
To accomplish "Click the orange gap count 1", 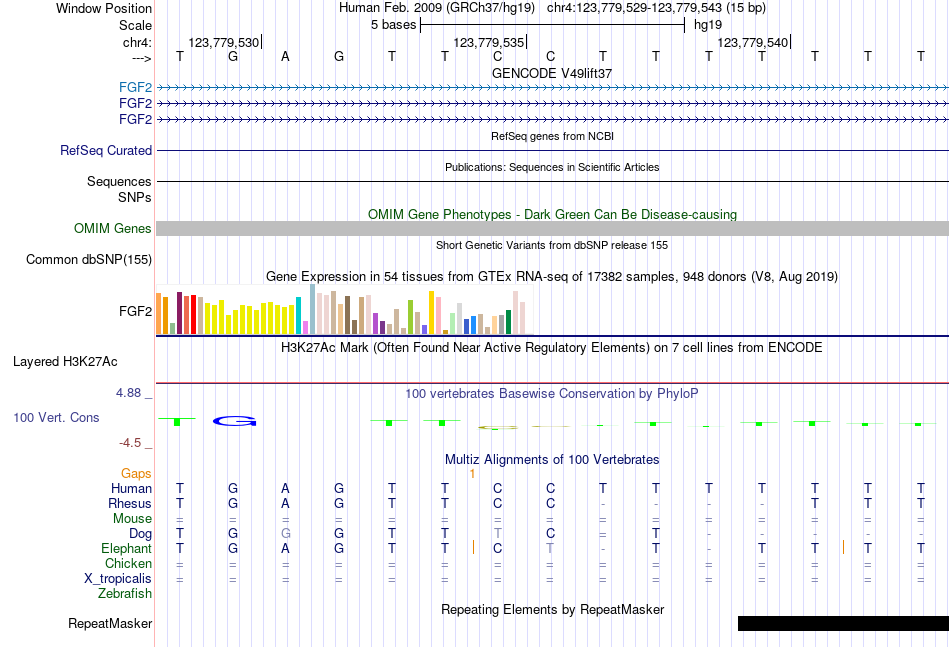I will pyautogui.click(x=472, y=474).
